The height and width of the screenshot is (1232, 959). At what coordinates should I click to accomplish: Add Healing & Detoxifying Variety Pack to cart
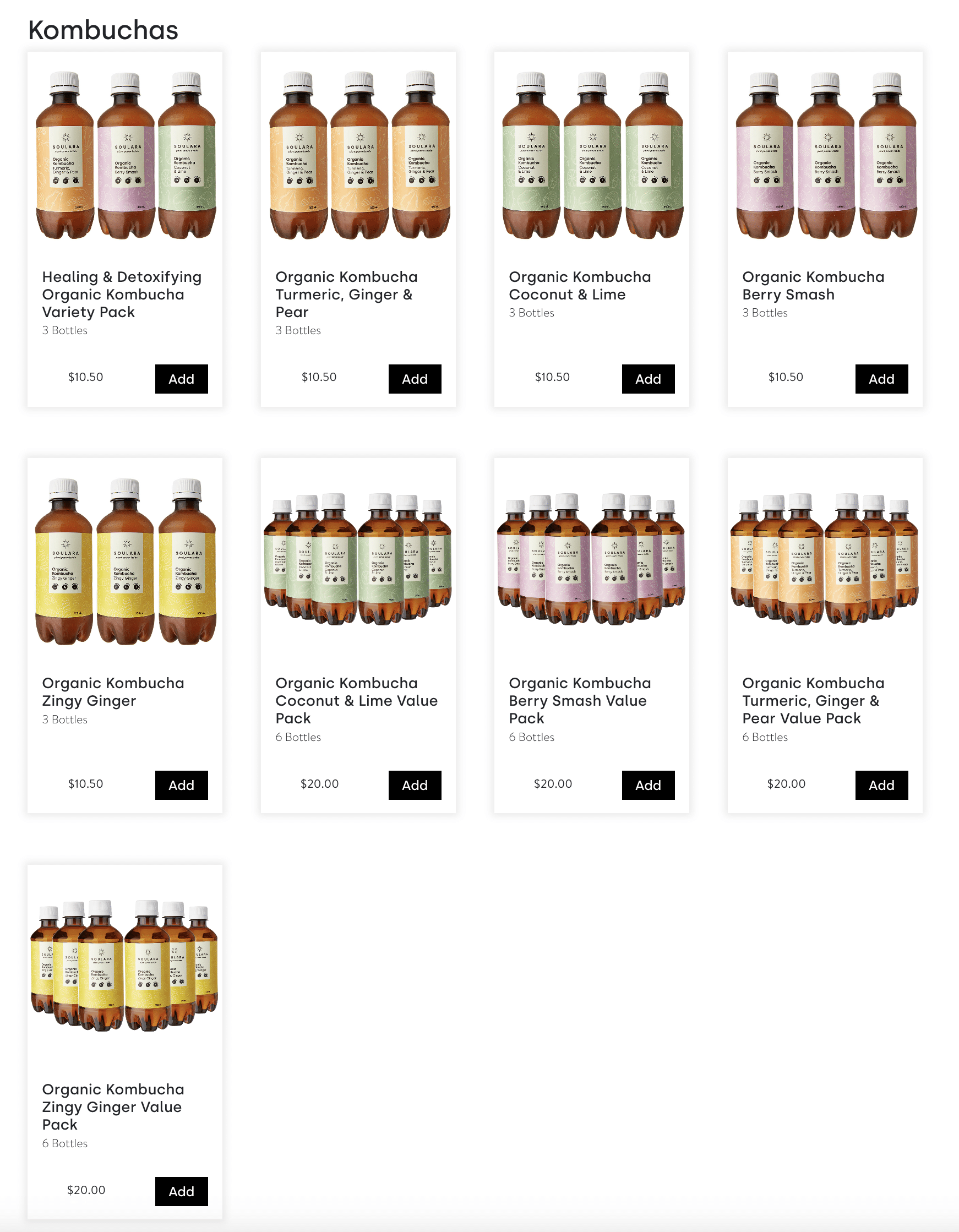coord(181,379)
